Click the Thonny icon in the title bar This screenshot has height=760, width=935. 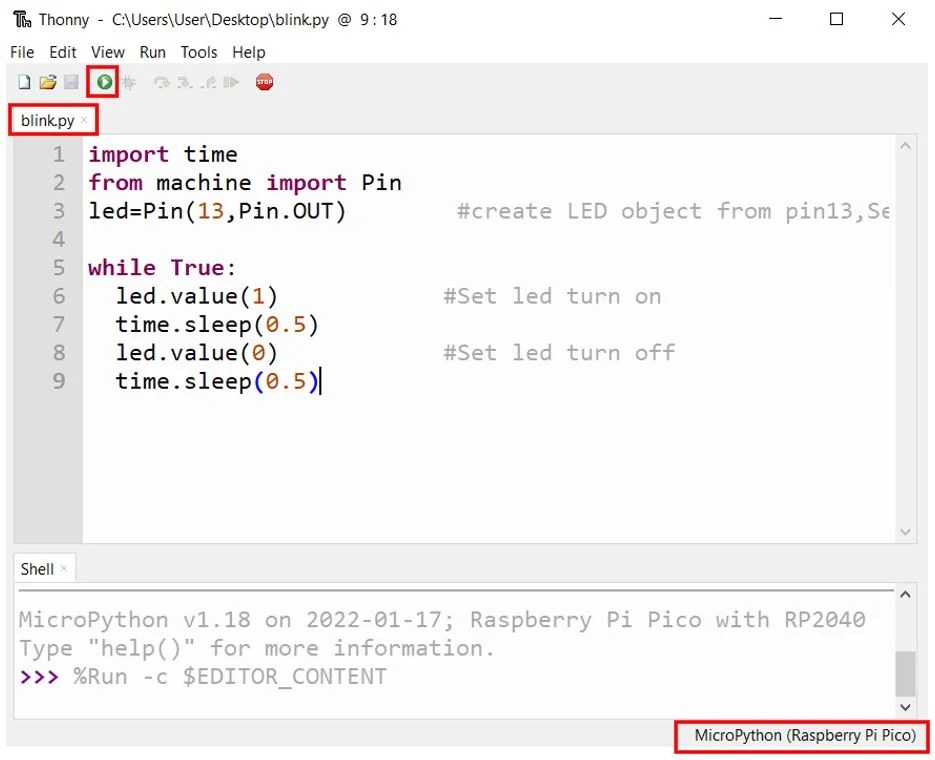(x=20, y=19)
